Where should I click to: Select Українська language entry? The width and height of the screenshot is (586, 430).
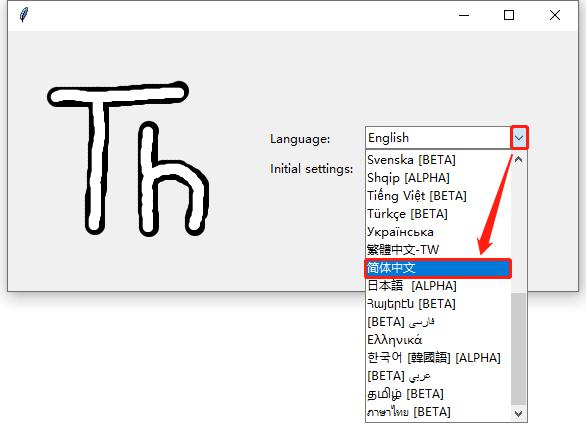click(438, 232)
